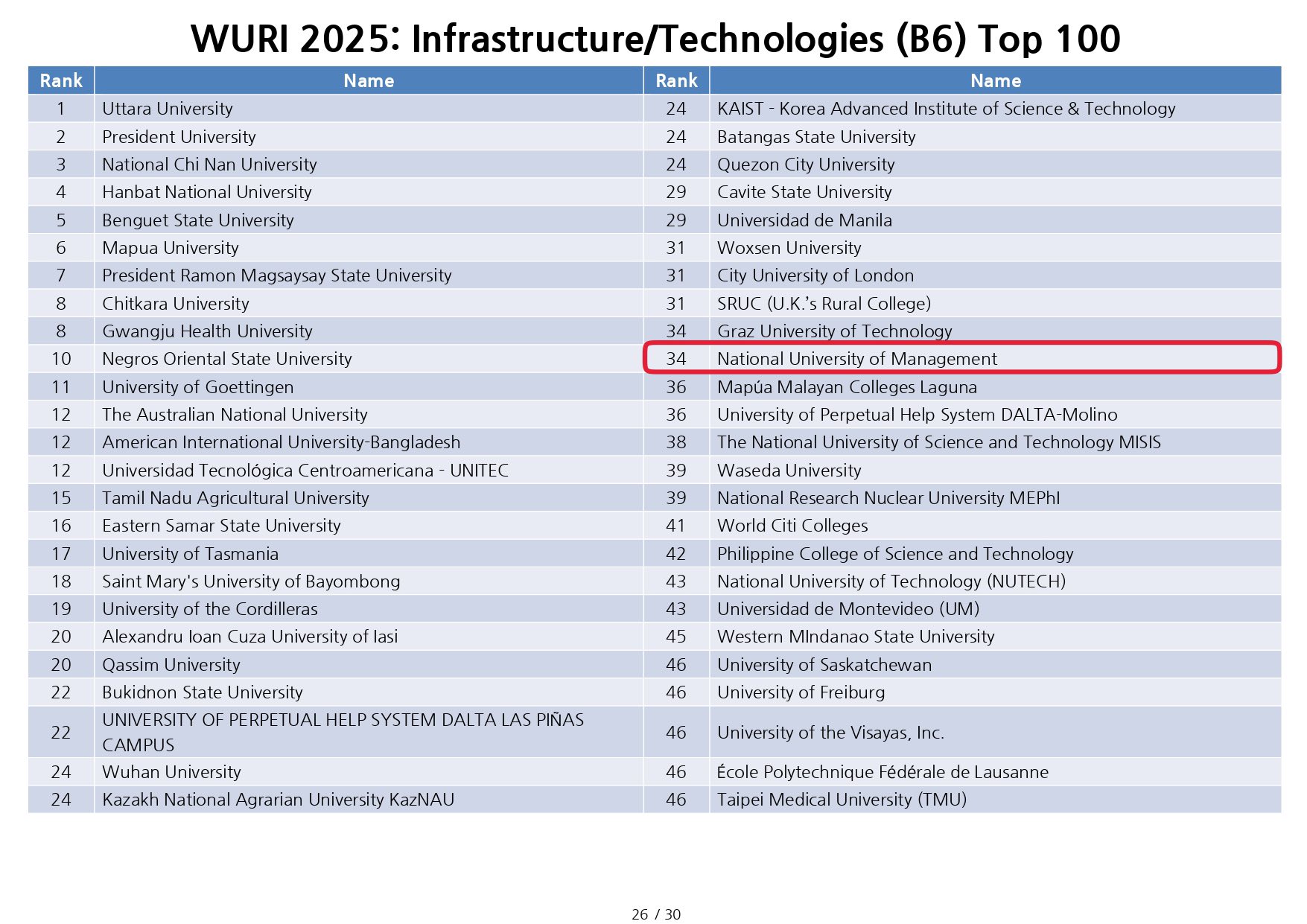The width and height of the screenshot is (1307, 924).
Task: Click rank '45' beside Western MIndanao State University
Action: click(x=676, y=637)
